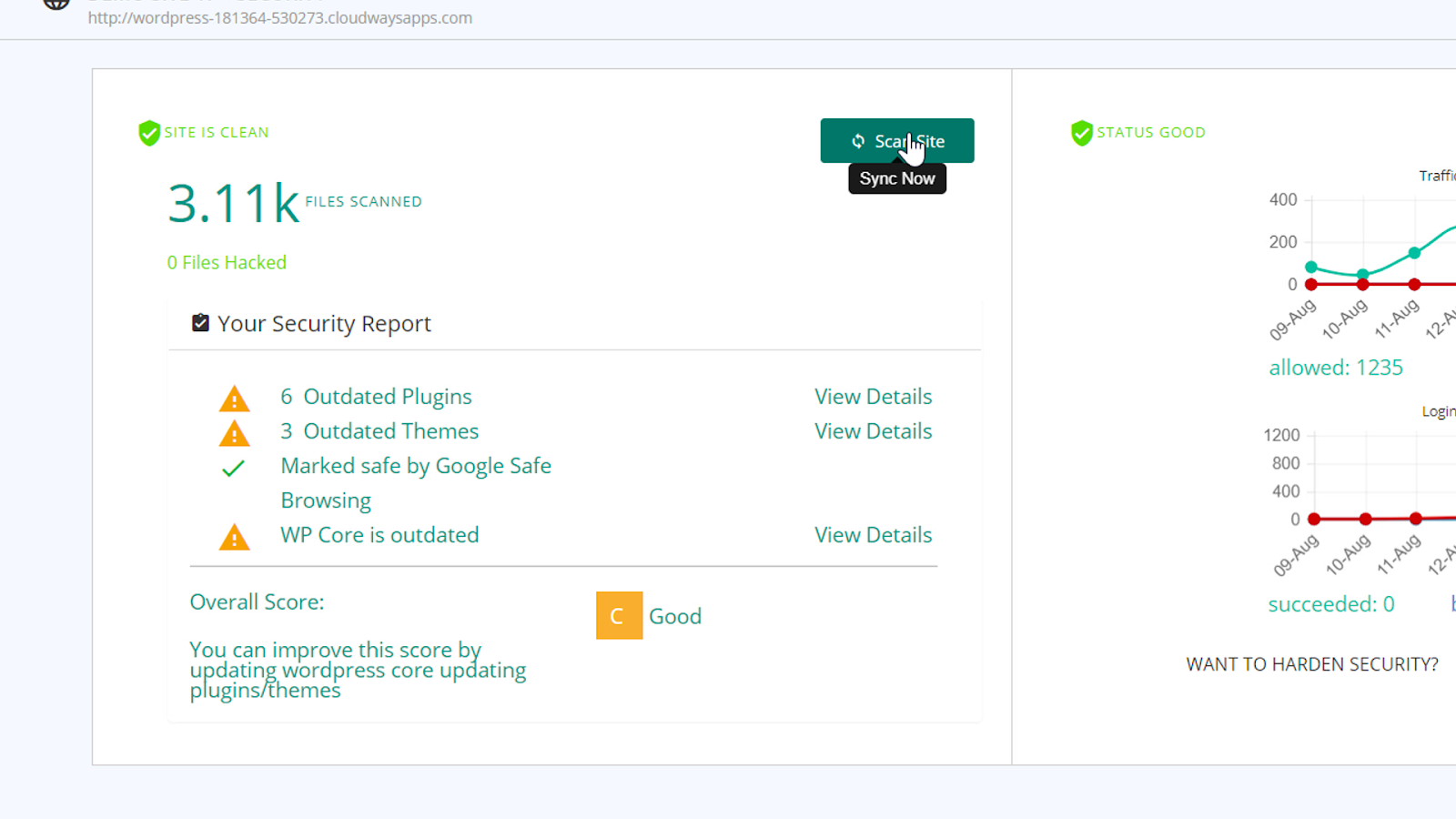
Task: Select the teal traffic data point for 10-Aug
Action: coord(1362,274)
